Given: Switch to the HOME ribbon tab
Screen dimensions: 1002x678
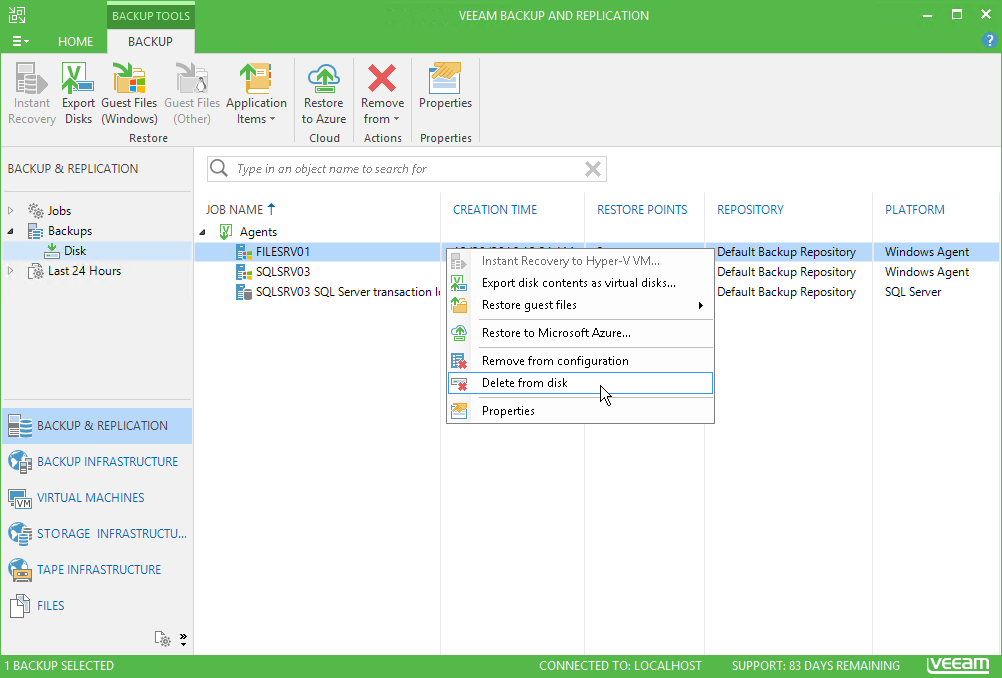Looking at the screenshot, I should [75, 42].
